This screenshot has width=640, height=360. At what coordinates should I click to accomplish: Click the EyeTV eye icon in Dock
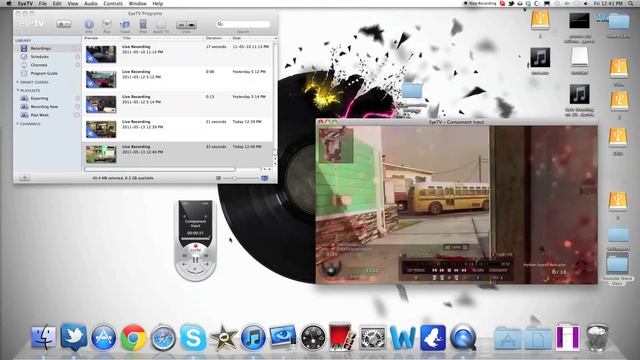283,338
